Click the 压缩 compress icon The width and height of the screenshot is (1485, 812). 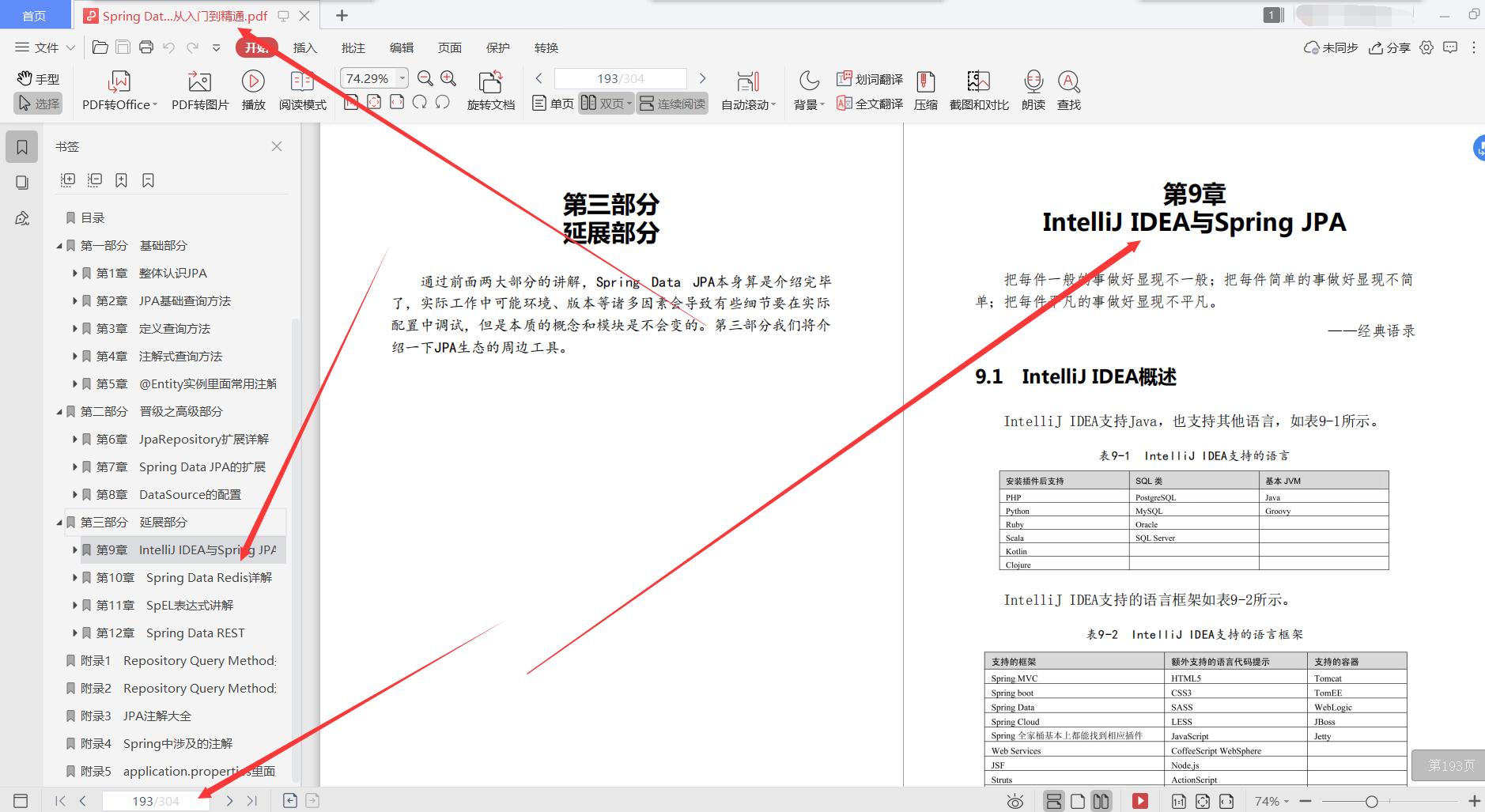[925, 81]
